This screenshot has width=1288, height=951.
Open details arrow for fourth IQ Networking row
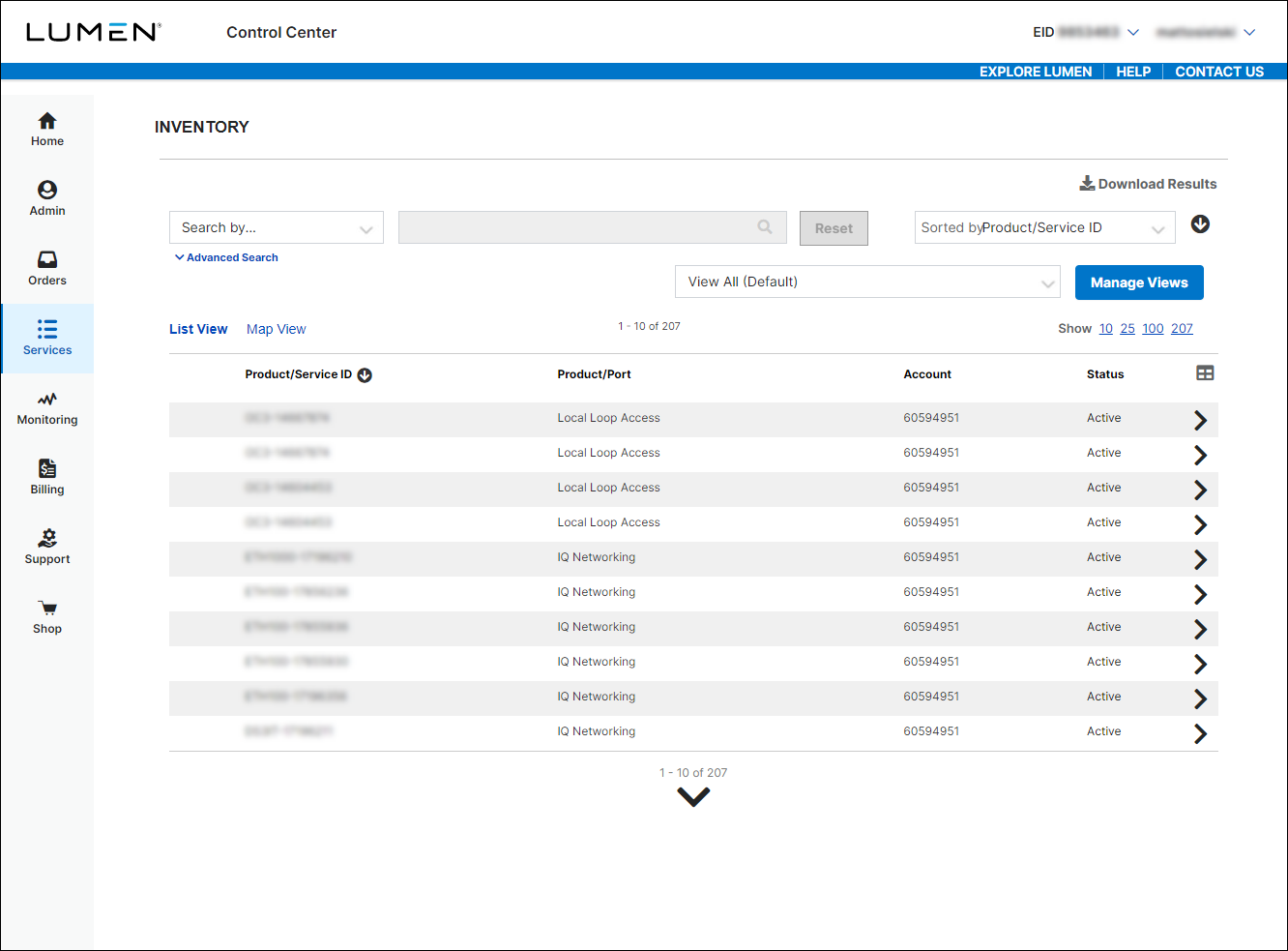pyautogui.click(x=1200, y=664)
